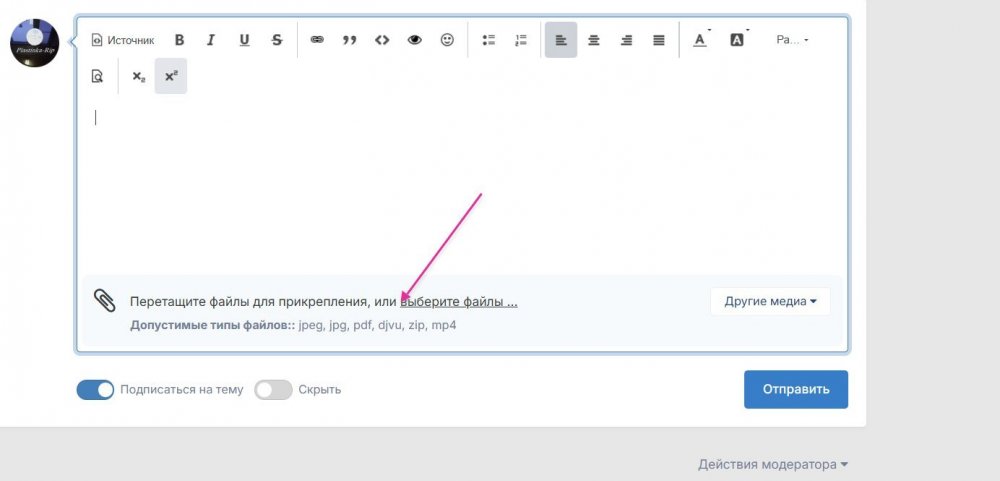Expand the font size dropdown
The height and width of the screenshot is (481, 1000).
click(792, 40)
